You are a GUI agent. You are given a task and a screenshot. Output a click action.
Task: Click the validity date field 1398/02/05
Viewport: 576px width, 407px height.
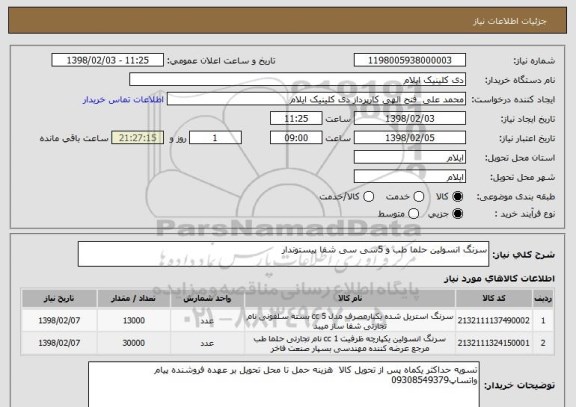point(410,138)
